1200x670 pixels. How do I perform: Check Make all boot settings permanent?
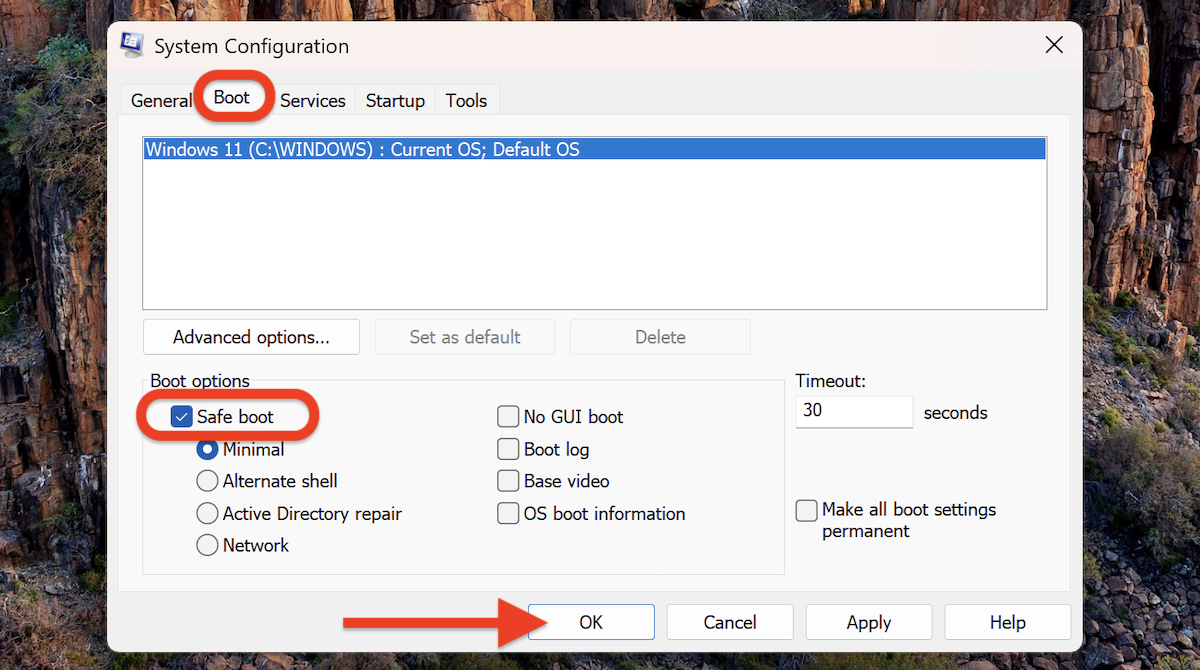(806, 510)
